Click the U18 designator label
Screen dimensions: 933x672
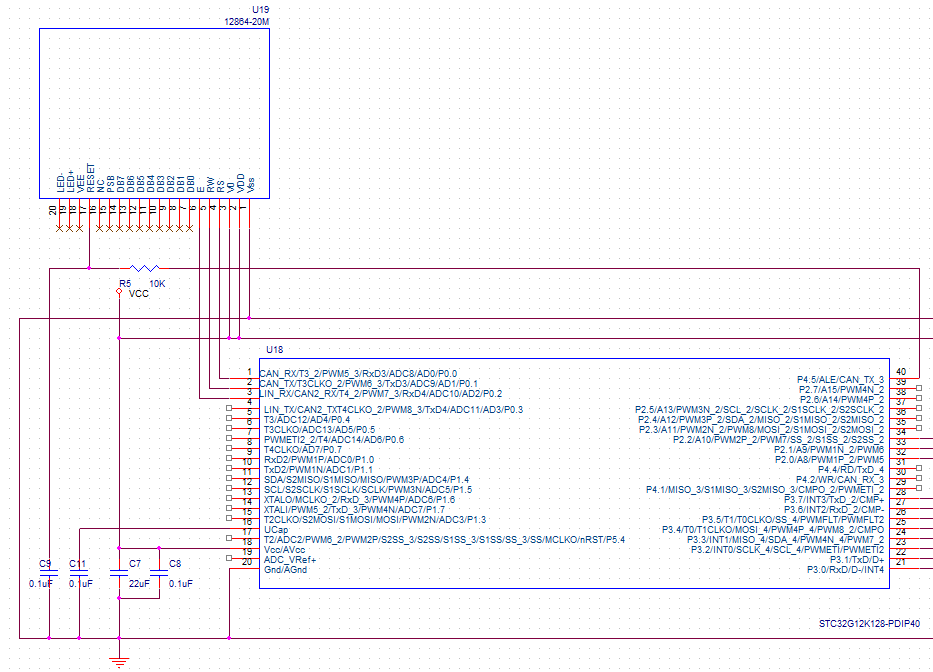[274, 349]
